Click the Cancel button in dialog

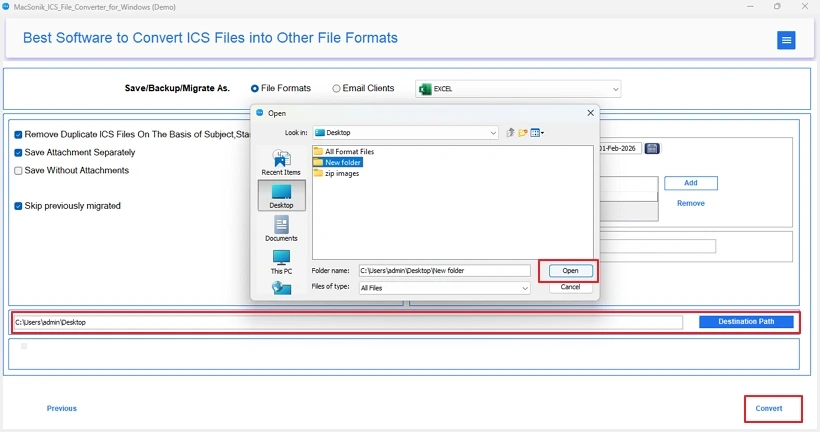pyautogui.click(x=570, y=287)
